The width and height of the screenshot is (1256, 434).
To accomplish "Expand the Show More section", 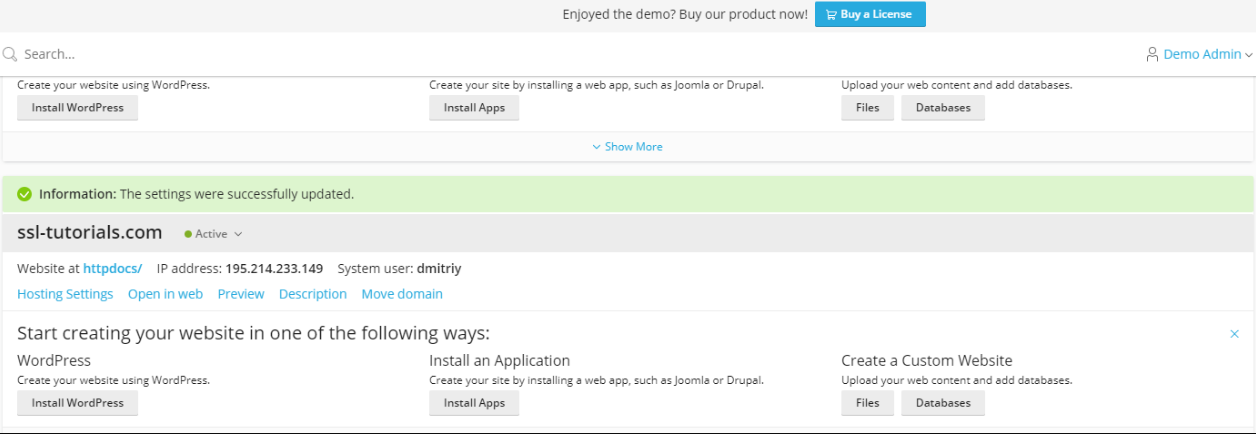I will point(627,146).
